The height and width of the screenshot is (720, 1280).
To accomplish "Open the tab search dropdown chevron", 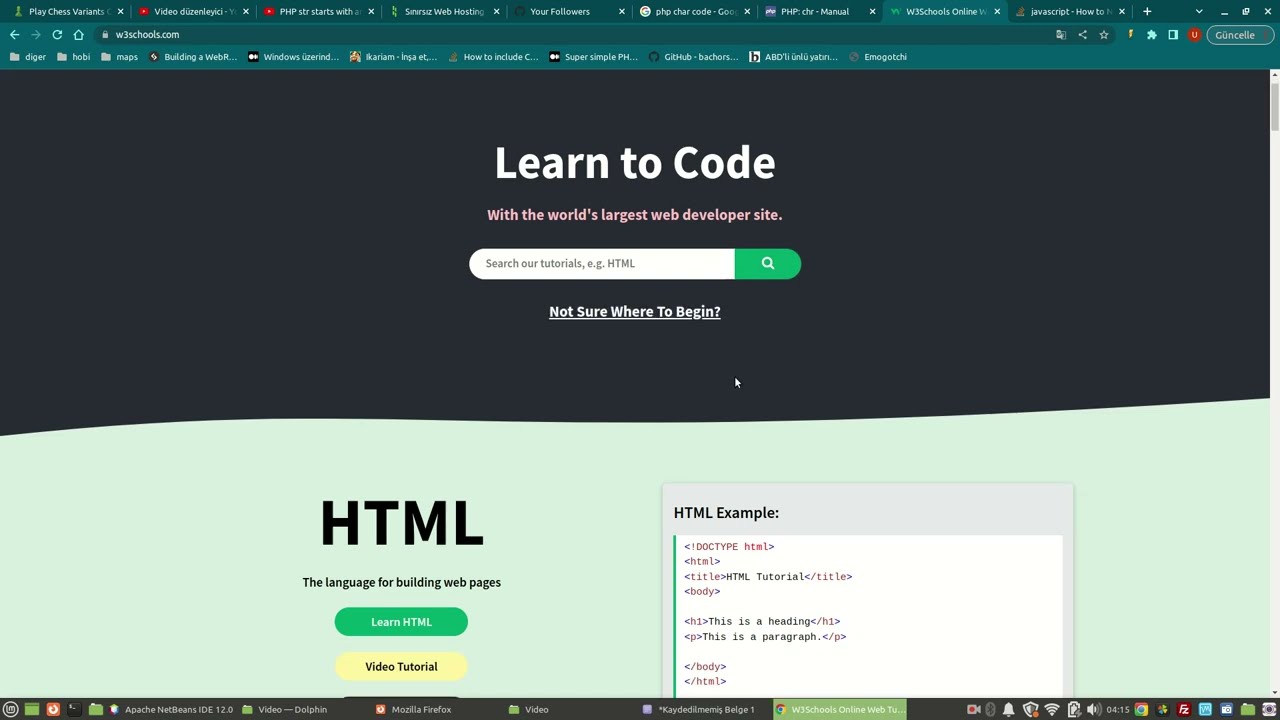I will pos(1199,11).
